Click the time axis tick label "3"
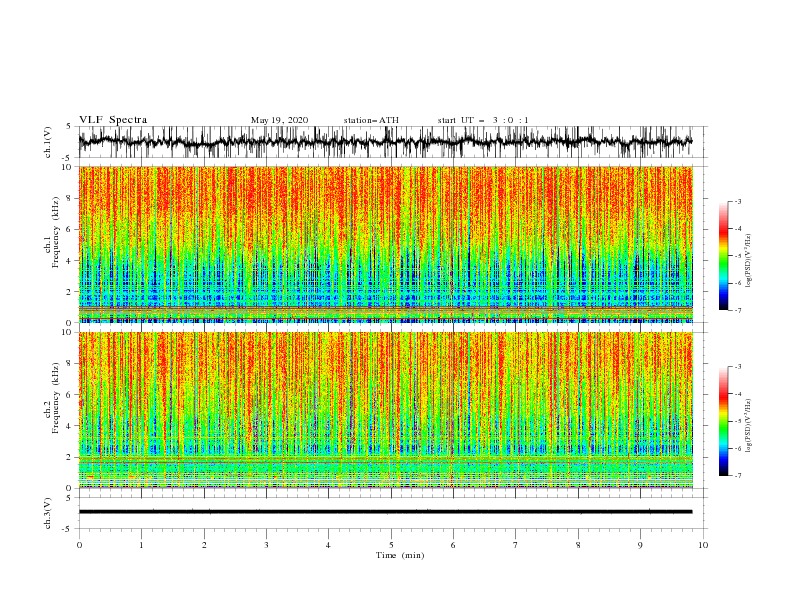 (x=266, y=545)
